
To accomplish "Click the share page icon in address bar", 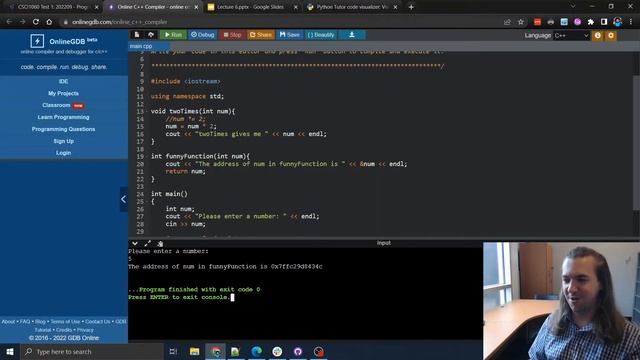I will point(507,22).
